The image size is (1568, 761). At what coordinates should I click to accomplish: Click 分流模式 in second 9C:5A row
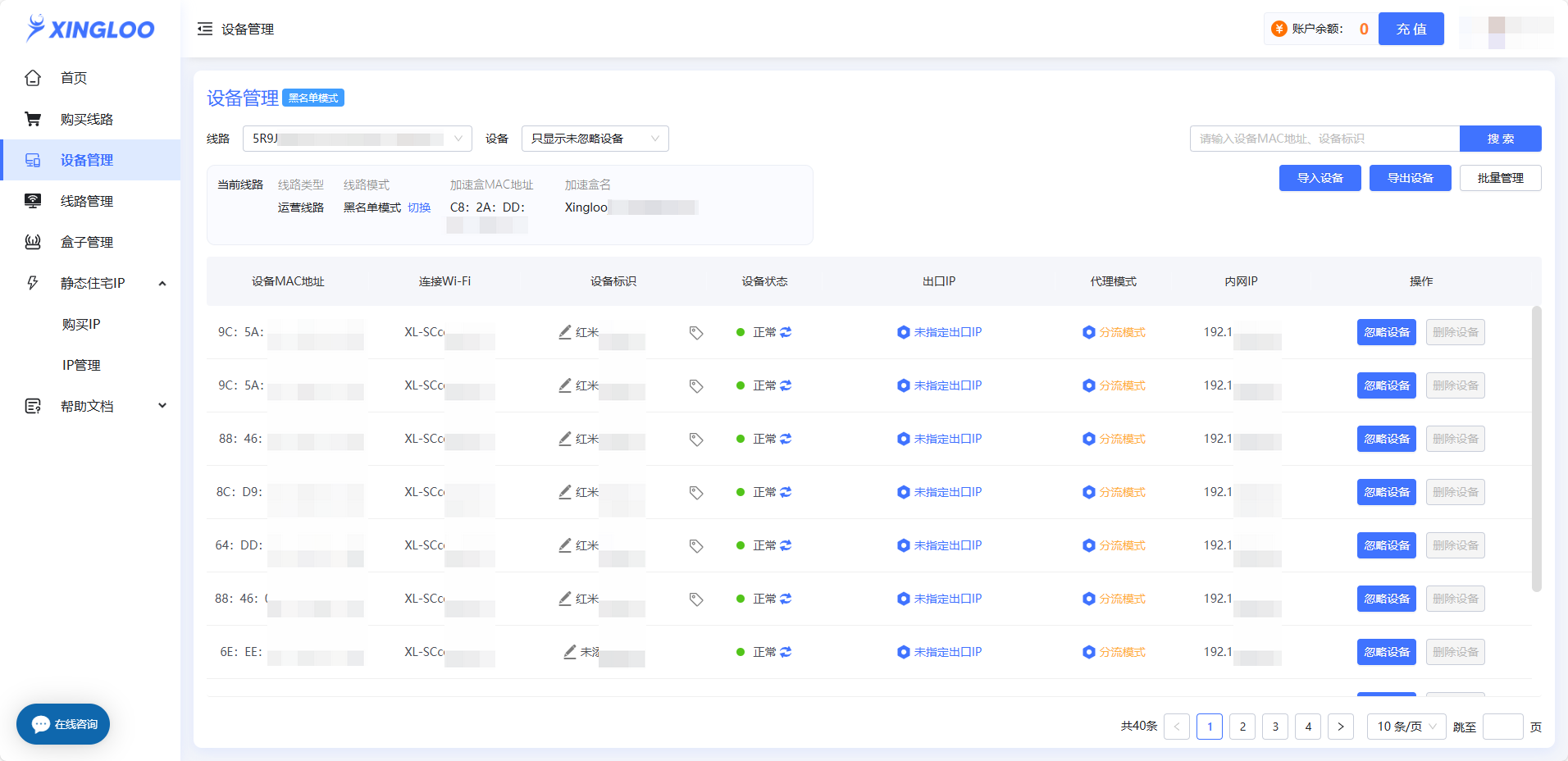pyautogui.click(x=1114, y=385)
